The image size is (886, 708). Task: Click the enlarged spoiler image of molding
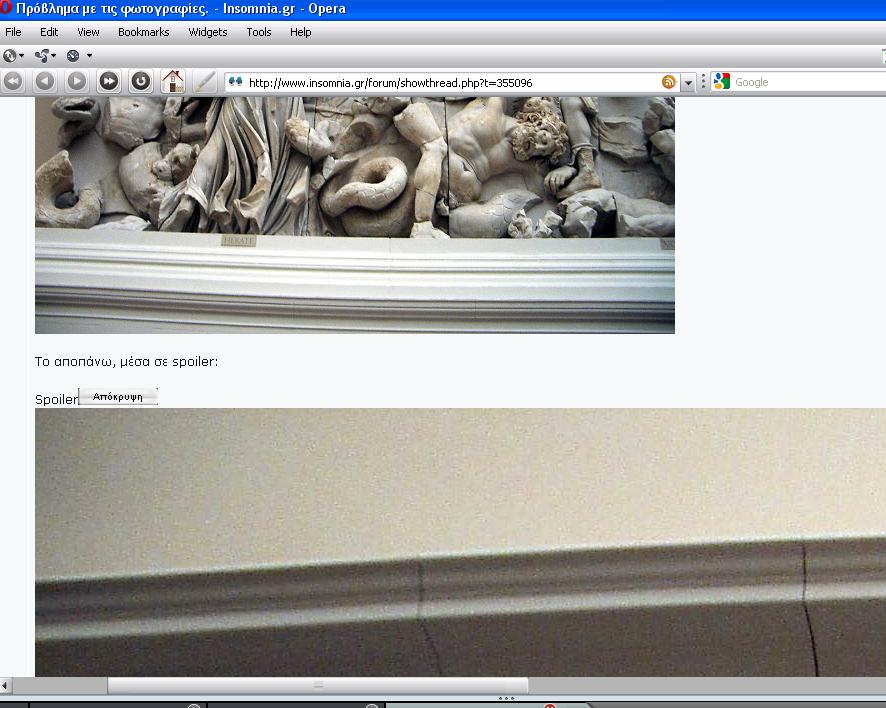(x=461, y=542)
